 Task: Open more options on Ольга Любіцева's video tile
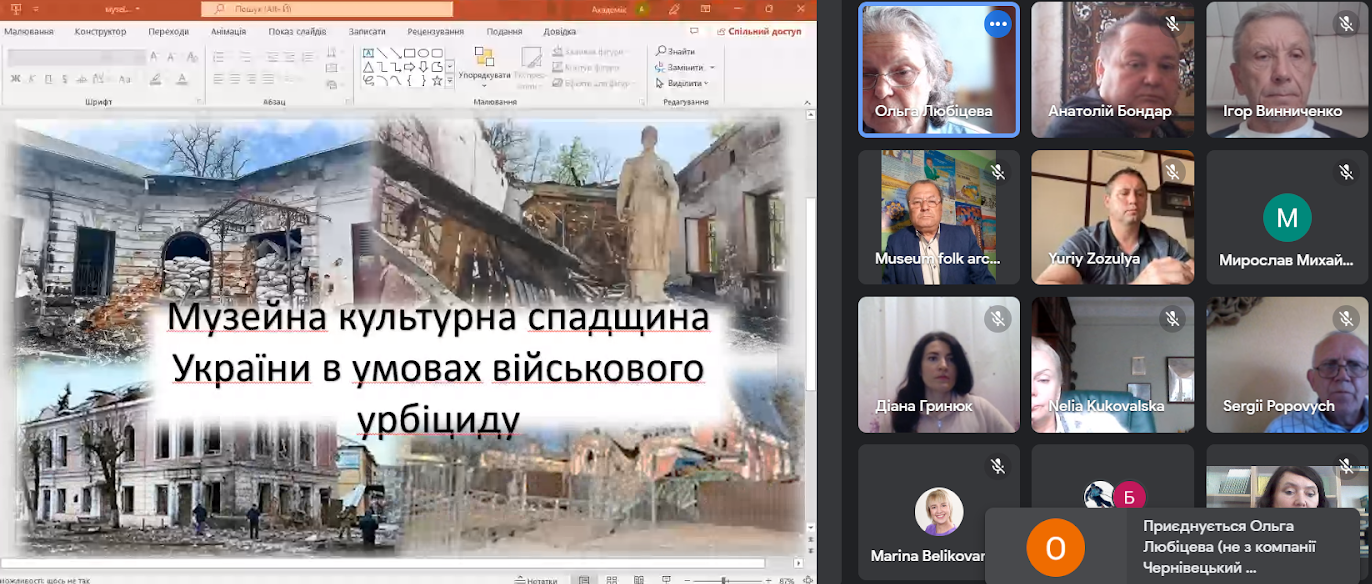tap(997, 23)
